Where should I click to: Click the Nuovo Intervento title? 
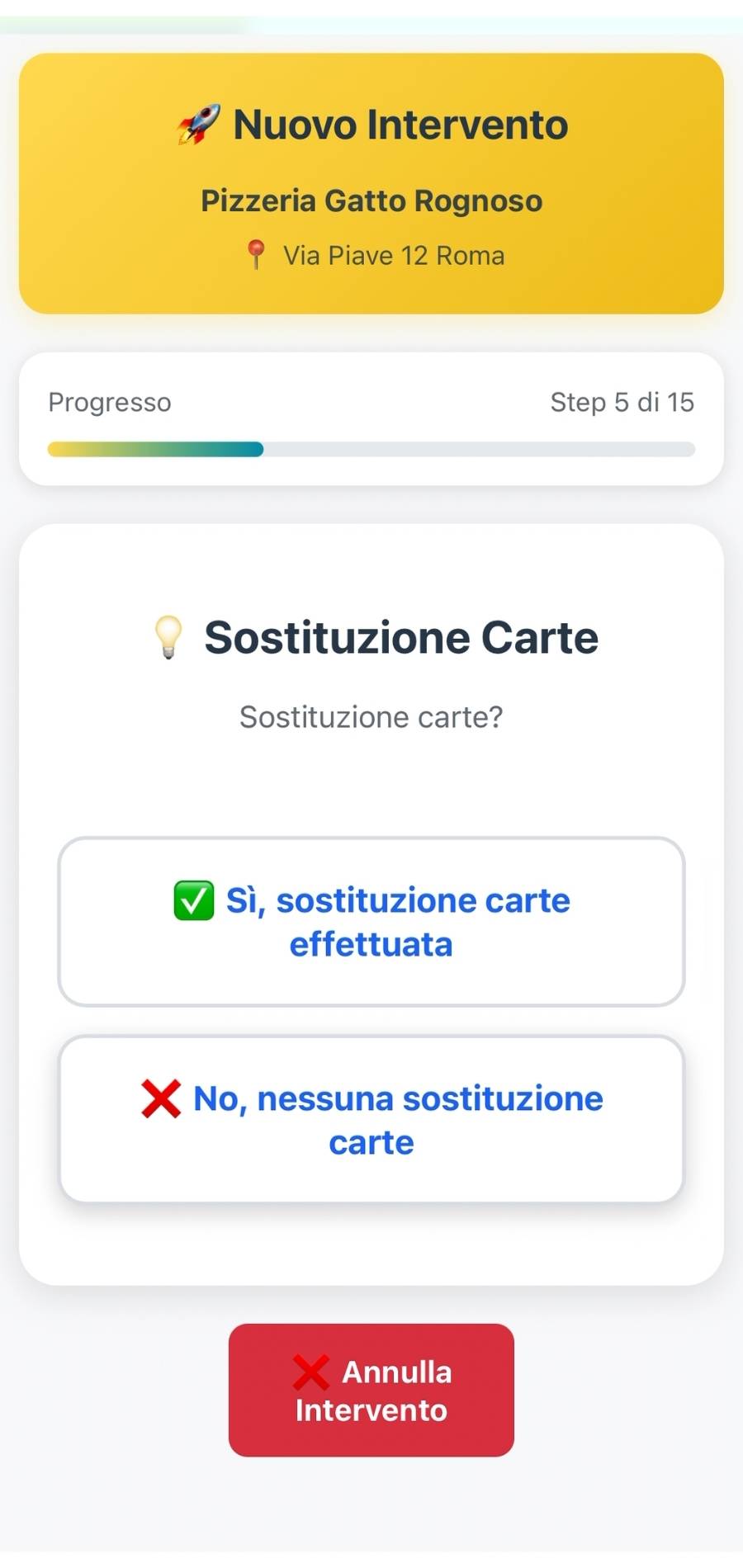point(400,125)
